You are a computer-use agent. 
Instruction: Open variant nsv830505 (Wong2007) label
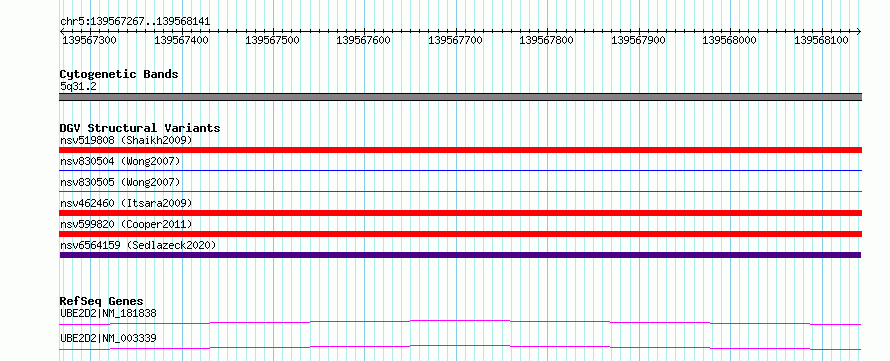120,182
